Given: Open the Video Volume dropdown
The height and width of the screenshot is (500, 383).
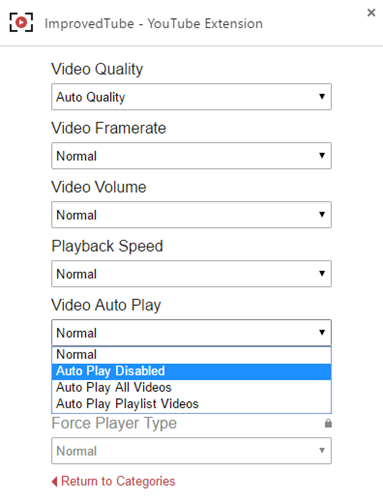Looking at the screenshot, I should point(191,215).
